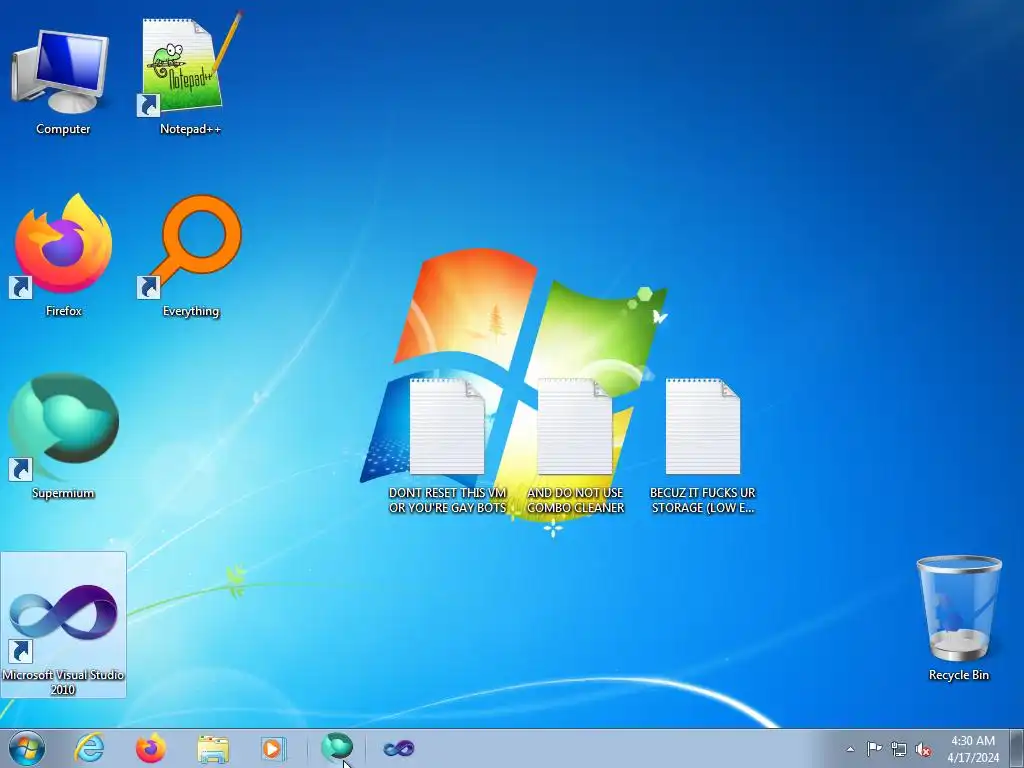Screen dimensions: 1024x768
Task: Select the Notepad++ desktop shortcut
Action: tap(190, 75)
